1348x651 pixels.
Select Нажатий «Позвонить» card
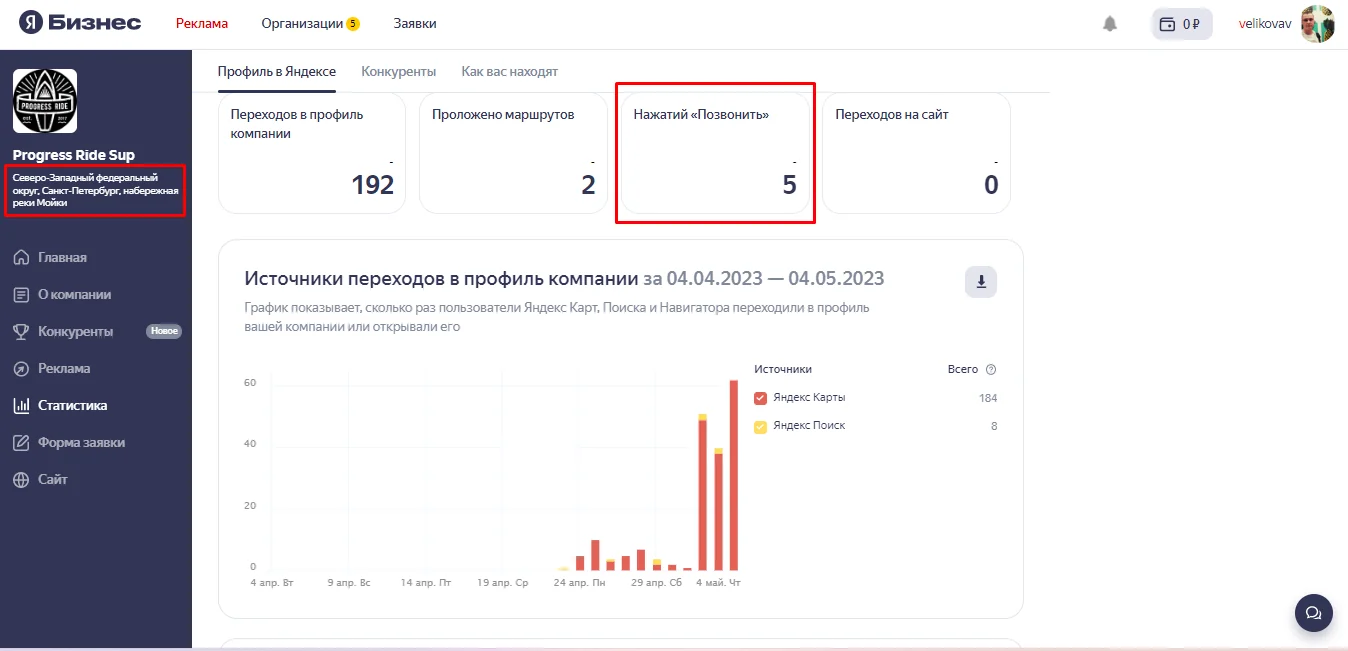(x=715, y=153)
